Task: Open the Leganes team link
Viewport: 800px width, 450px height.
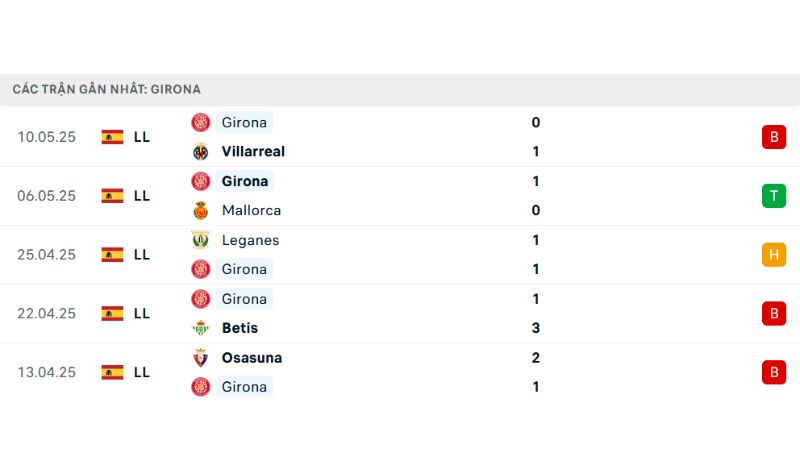Action: coord(251,240)
